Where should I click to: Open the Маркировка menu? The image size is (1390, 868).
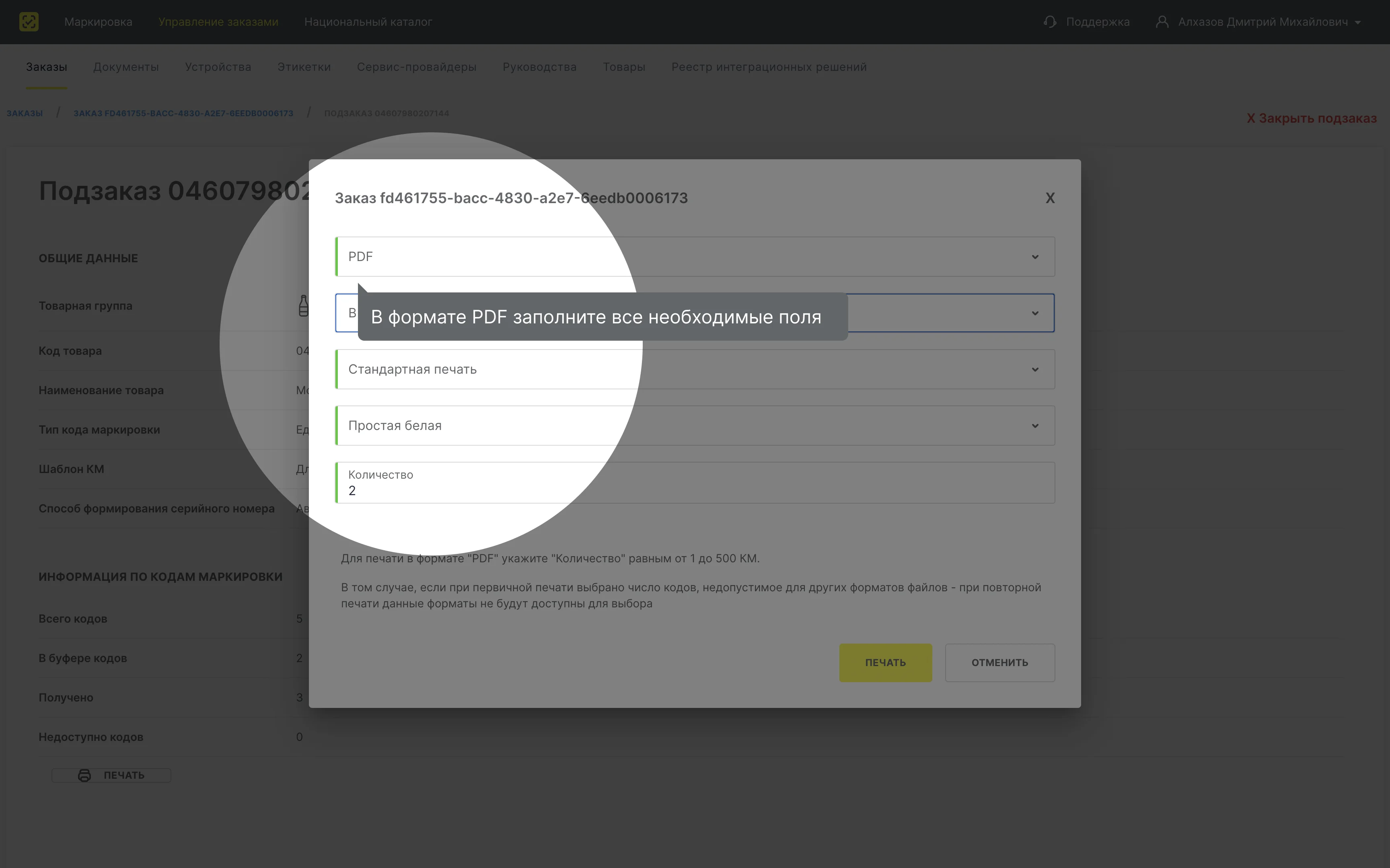pyautogui.click(x=98, y=22)
